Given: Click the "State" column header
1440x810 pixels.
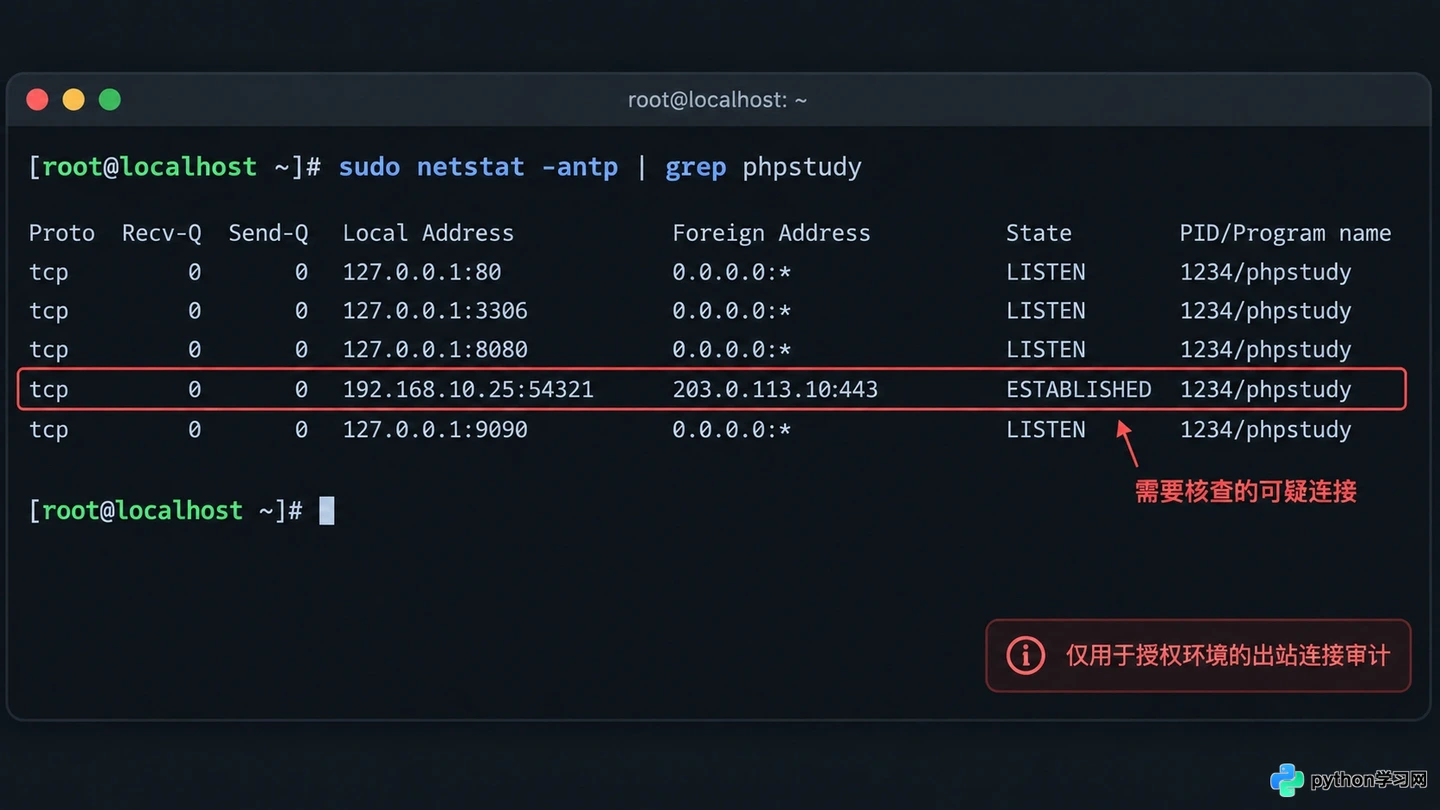Looking at the screenshot, I should [1039, 233].
